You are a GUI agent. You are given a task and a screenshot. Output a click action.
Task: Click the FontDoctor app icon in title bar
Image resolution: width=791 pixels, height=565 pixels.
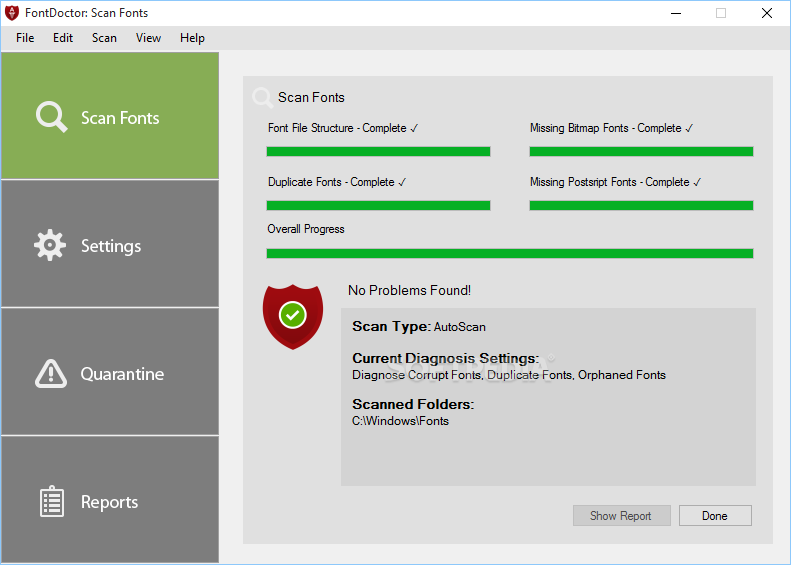pos(12,13)
